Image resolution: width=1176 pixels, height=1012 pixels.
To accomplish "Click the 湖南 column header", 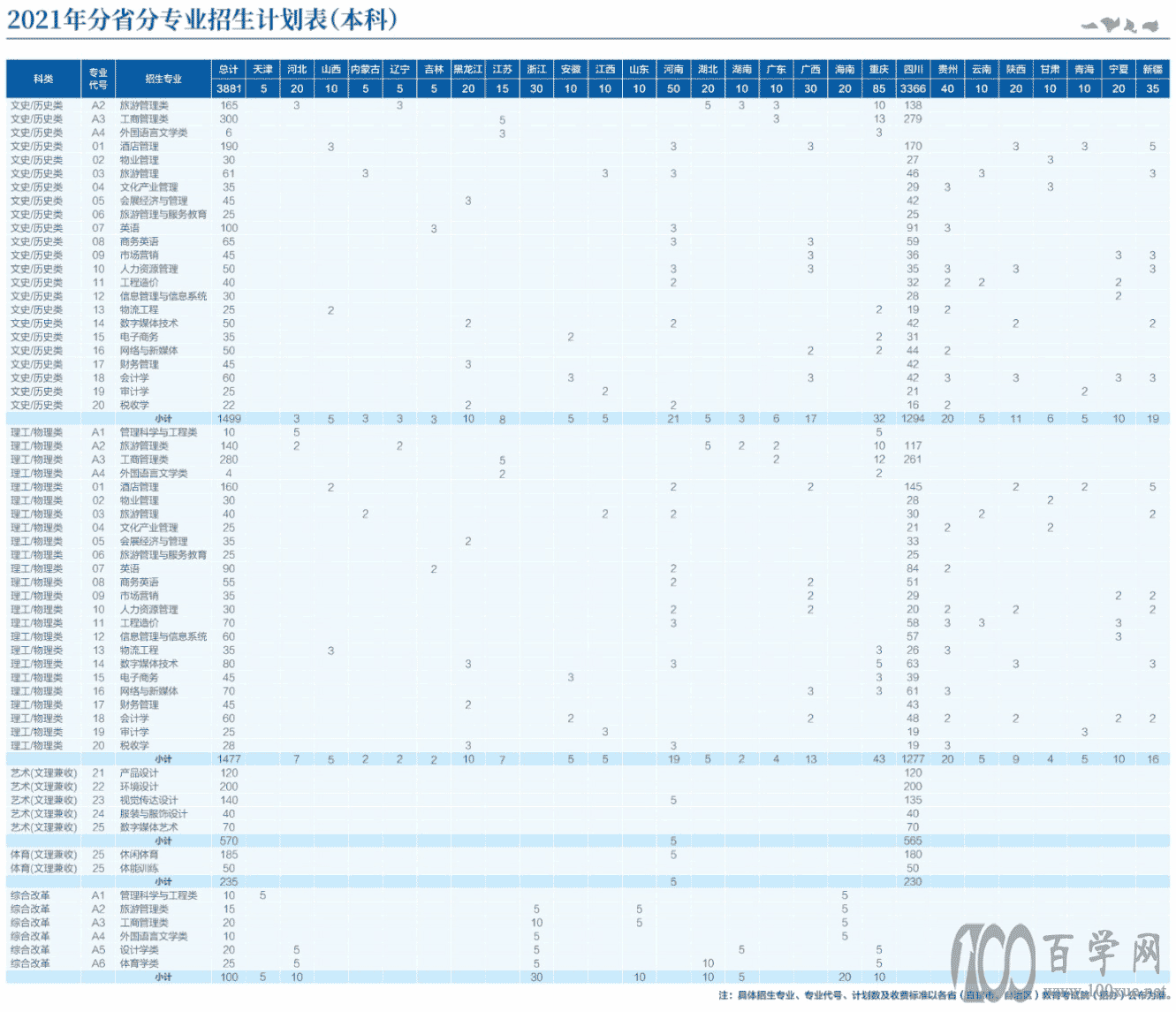I will pyautogui.click(x=742, y=69).
